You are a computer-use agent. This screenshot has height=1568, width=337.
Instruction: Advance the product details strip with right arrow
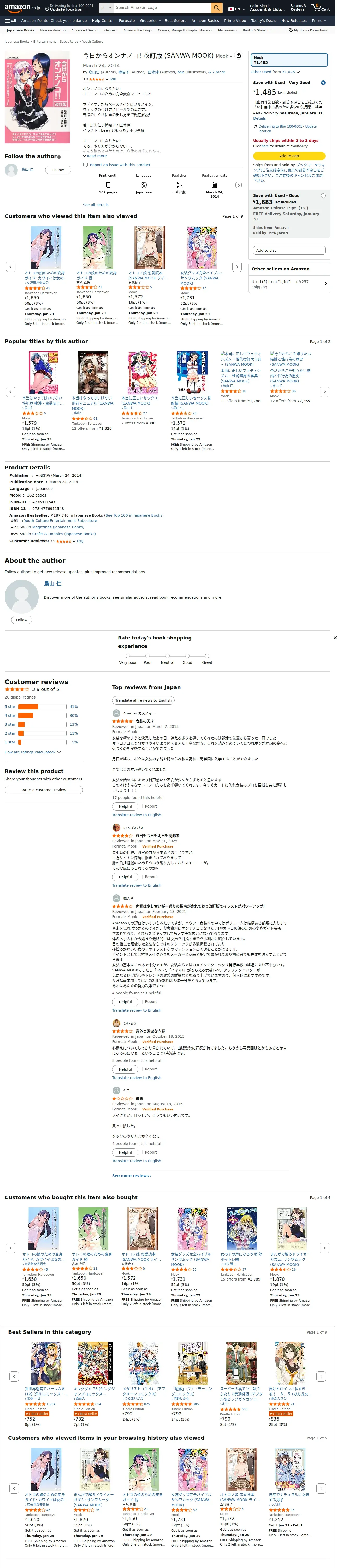[x=238, y=185]
